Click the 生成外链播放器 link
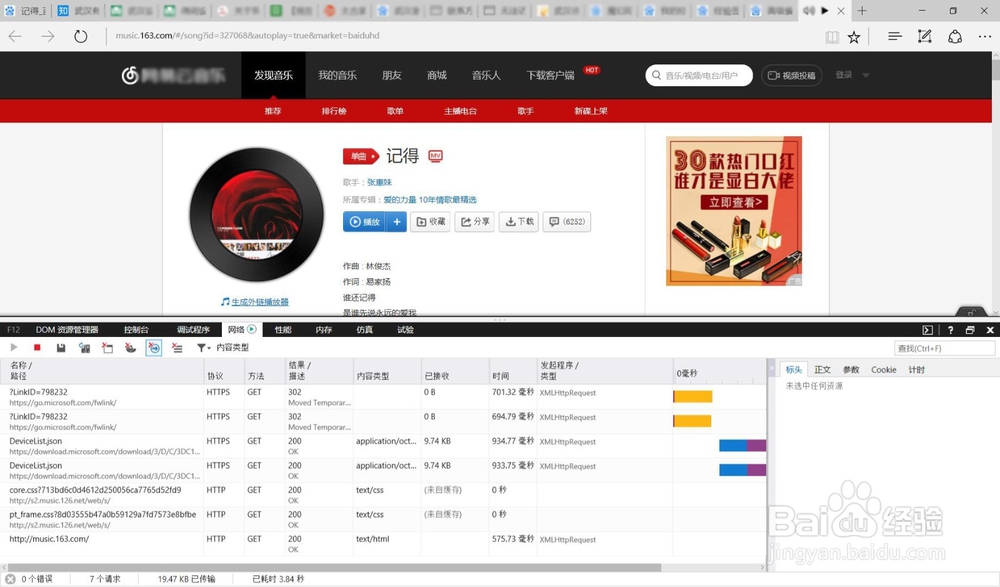This screenshot has width=1000, height=587. point(260,302)
